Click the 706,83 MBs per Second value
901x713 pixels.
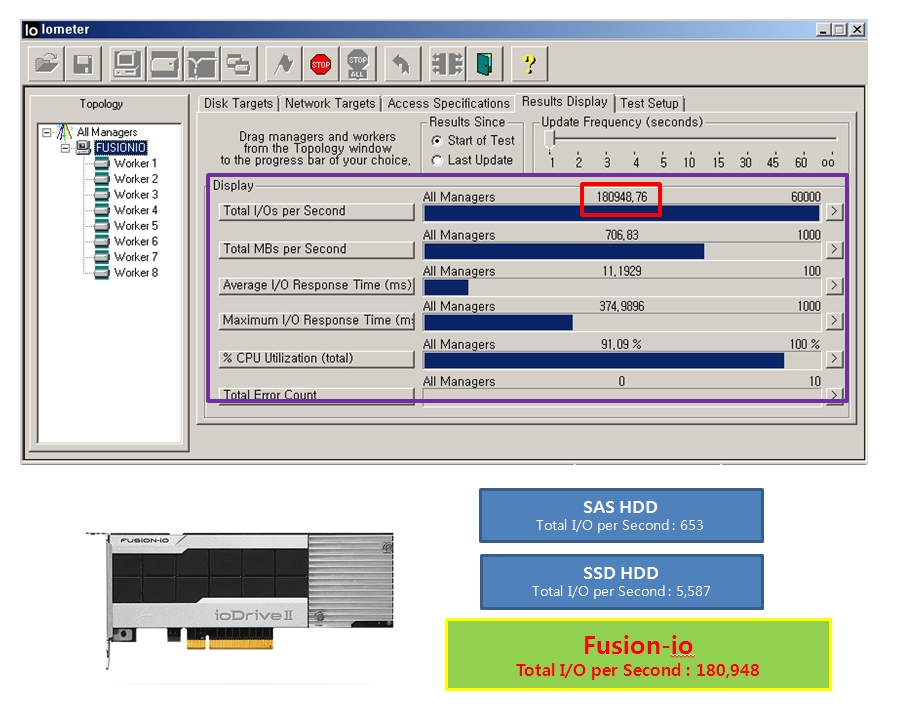[x=622, y=235]
